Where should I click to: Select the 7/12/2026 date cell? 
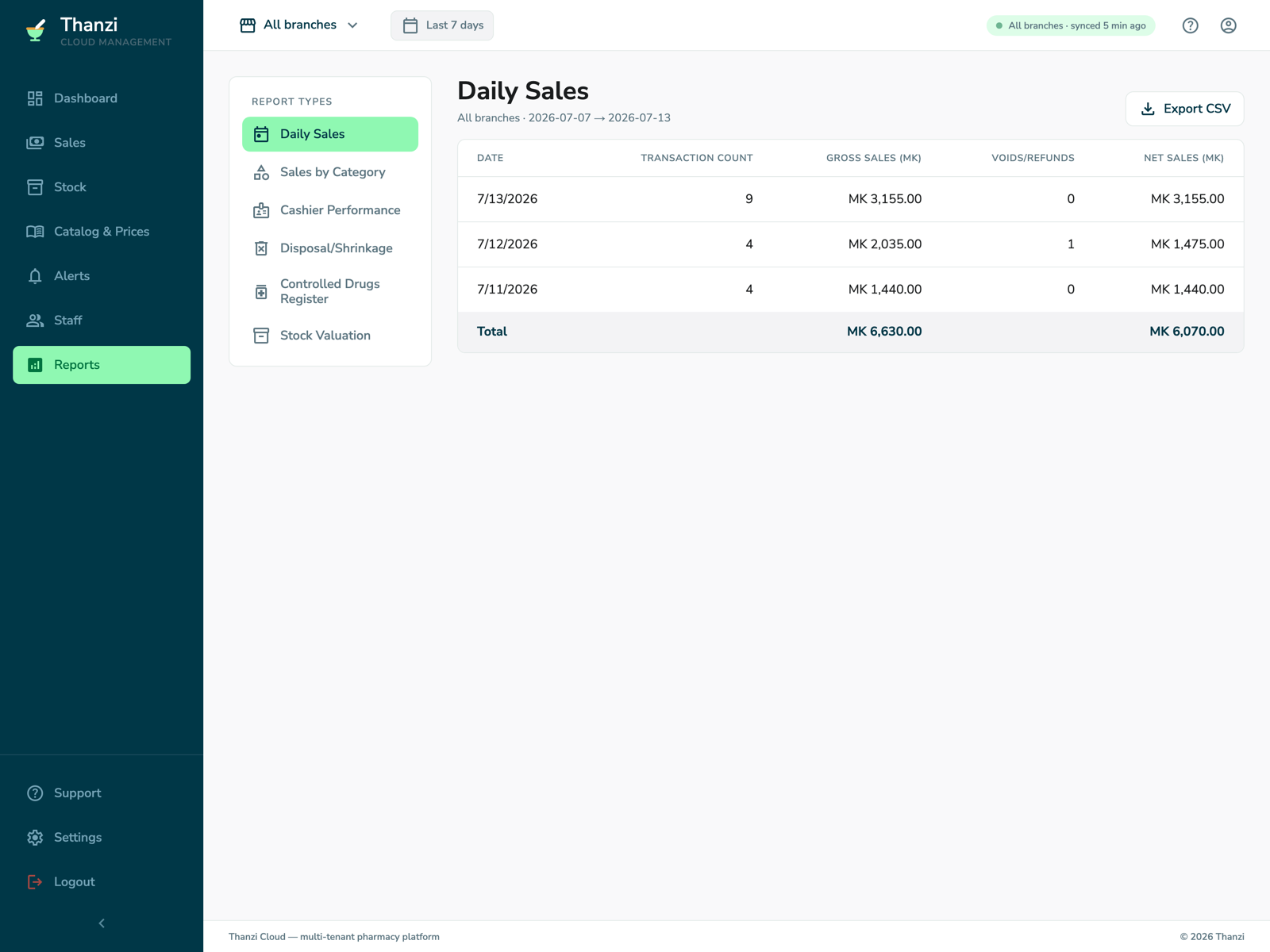(507, 244)
